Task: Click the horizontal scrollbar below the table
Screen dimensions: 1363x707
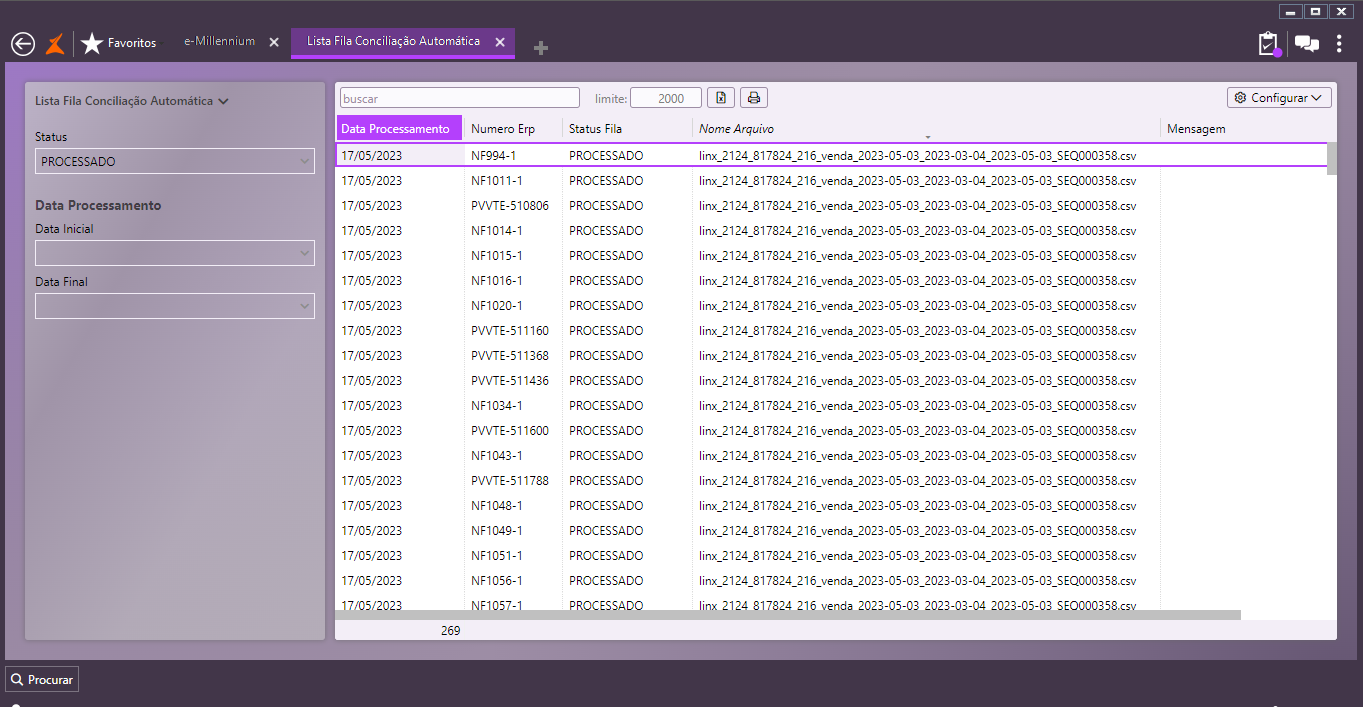Action: 787,615
